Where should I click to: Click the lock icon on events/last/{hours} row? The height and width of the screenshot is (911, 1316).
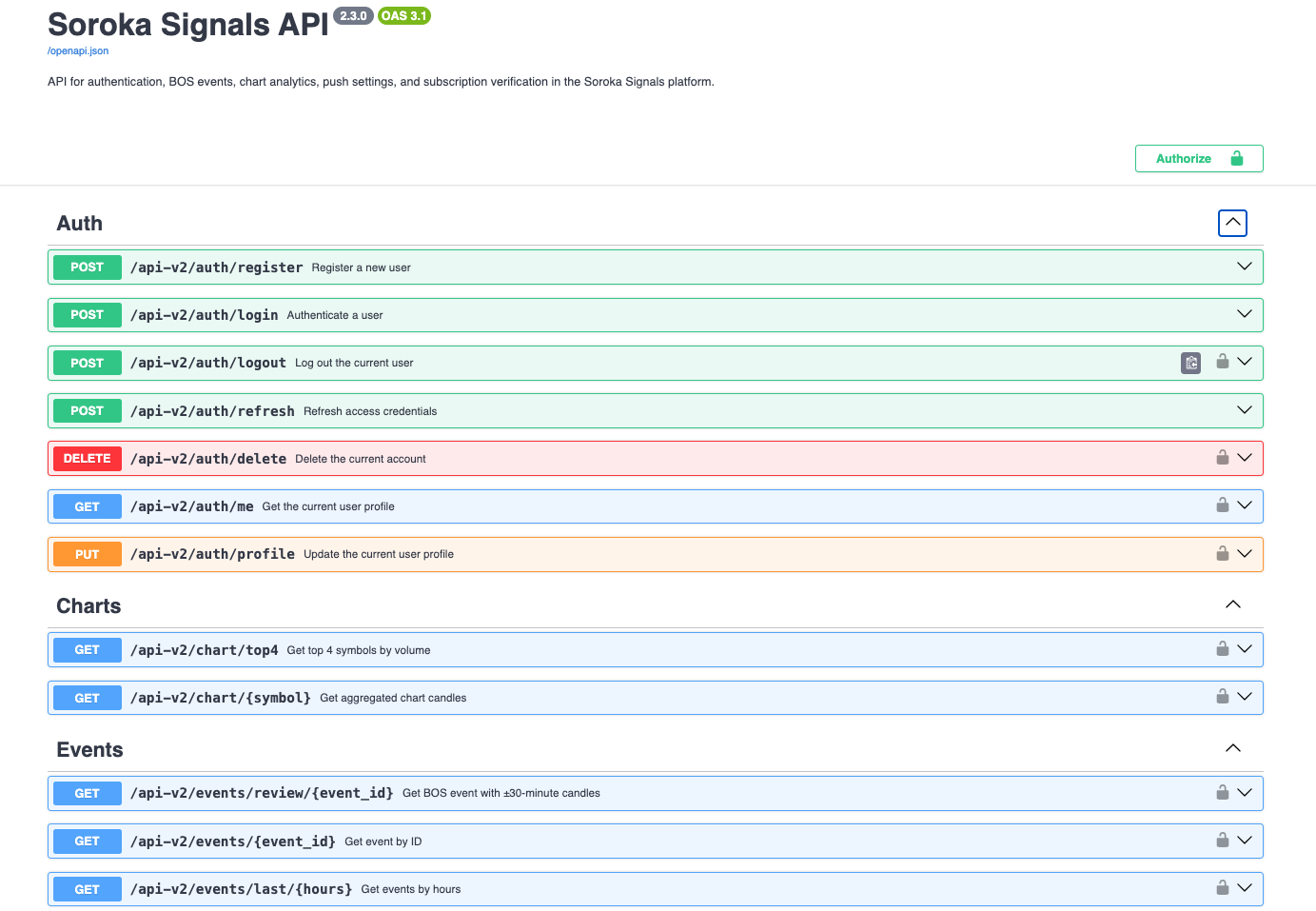pyautogui.click(x=1223, y=888)
